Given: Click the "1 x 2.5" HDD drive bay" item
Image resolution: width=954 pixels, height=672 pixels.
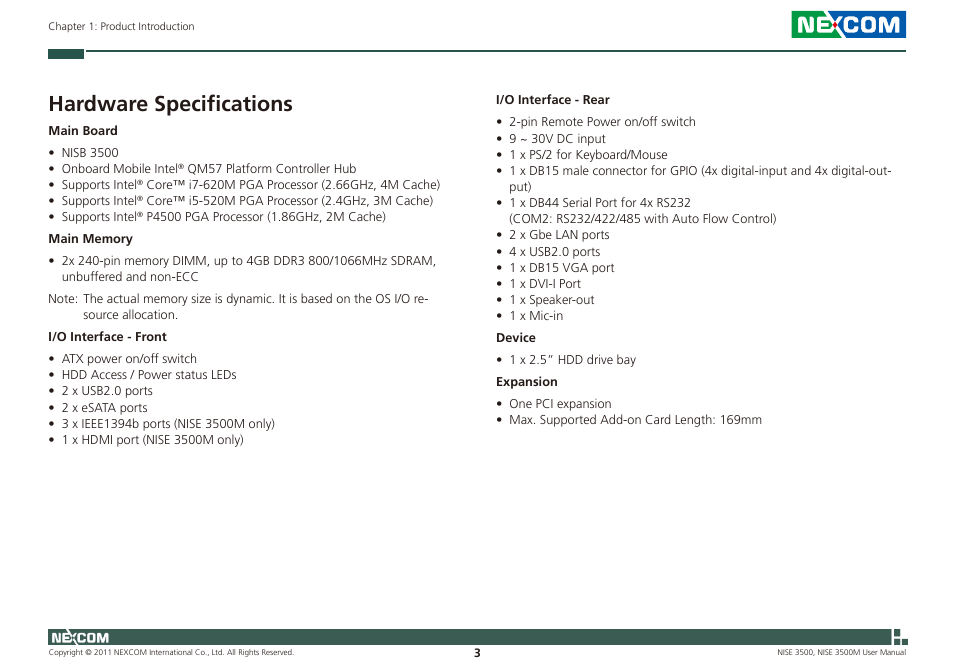Looking at the screenshot, I should (573, 360).
